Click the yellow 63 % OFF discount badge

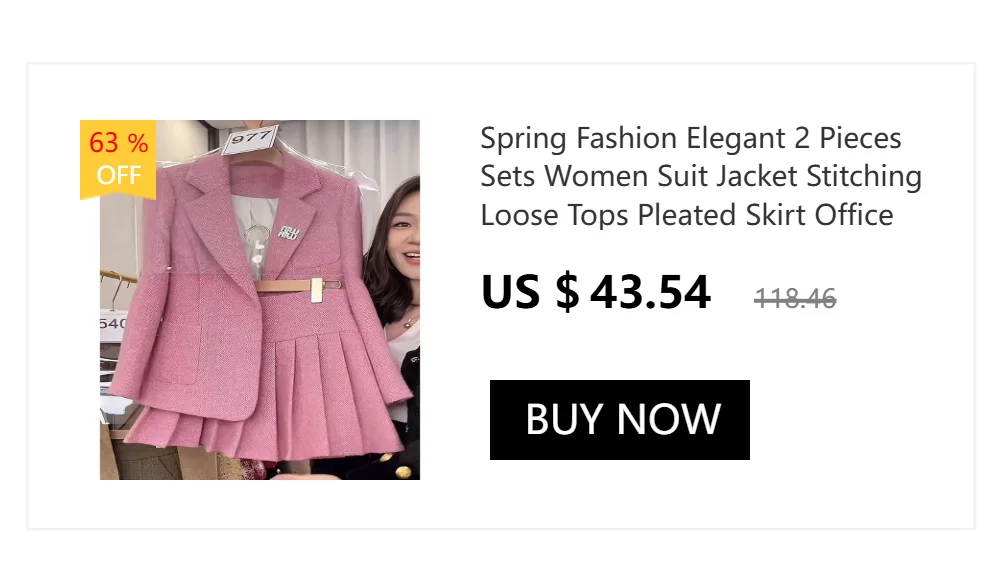click(x=118, y=160)
